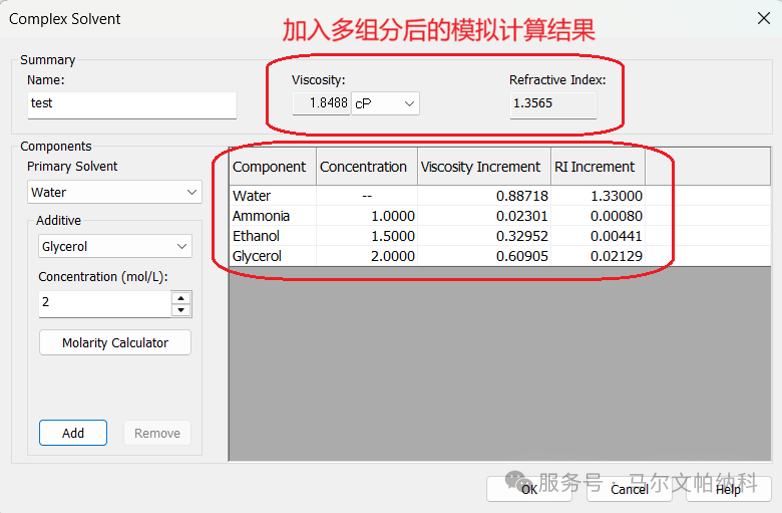Increase concentration with the up stepper arrow
Viewport: 782px width, 513px height.
coord(181,298)
